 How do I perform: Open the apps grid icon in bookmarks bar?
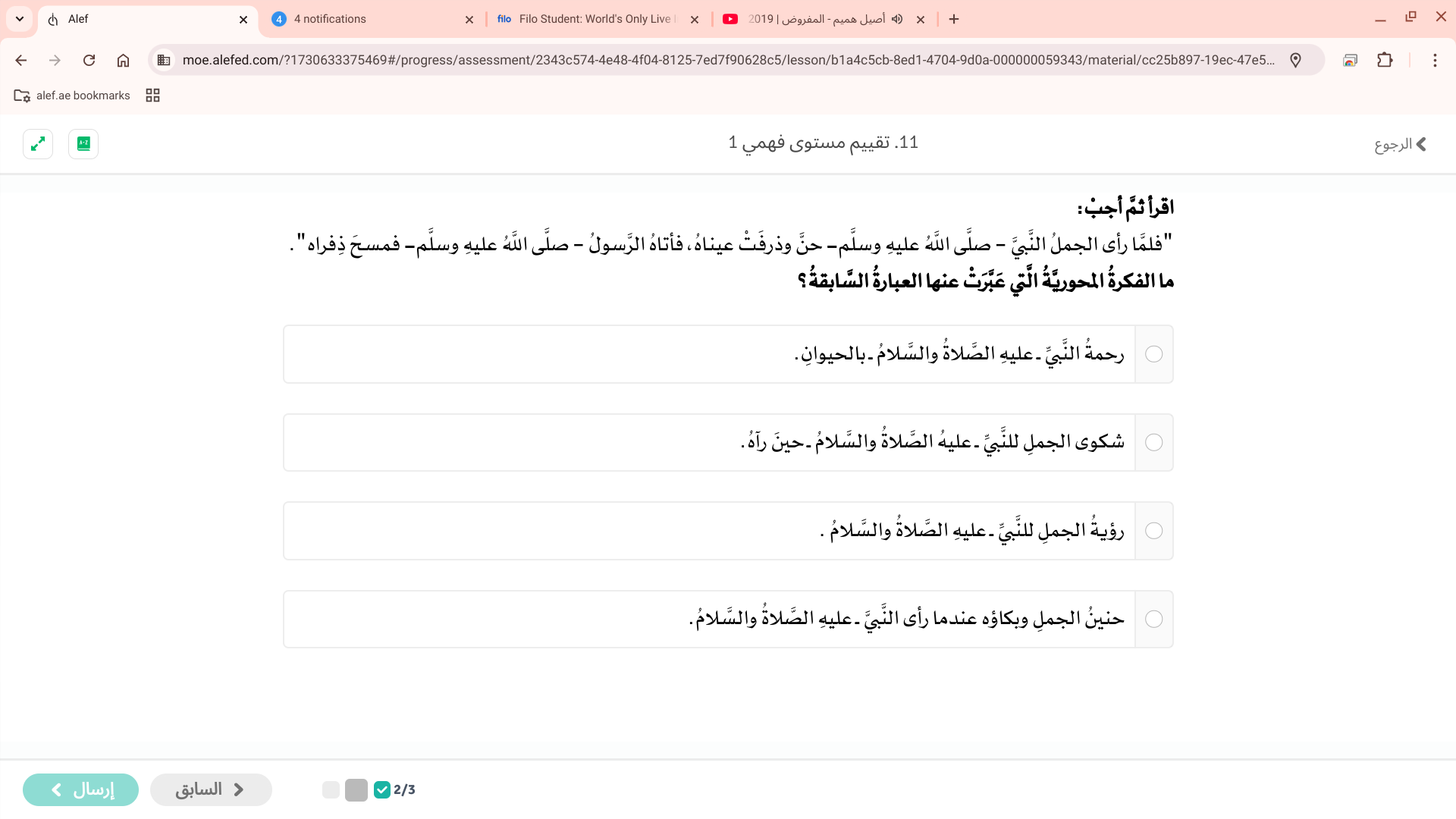[152, 96]
